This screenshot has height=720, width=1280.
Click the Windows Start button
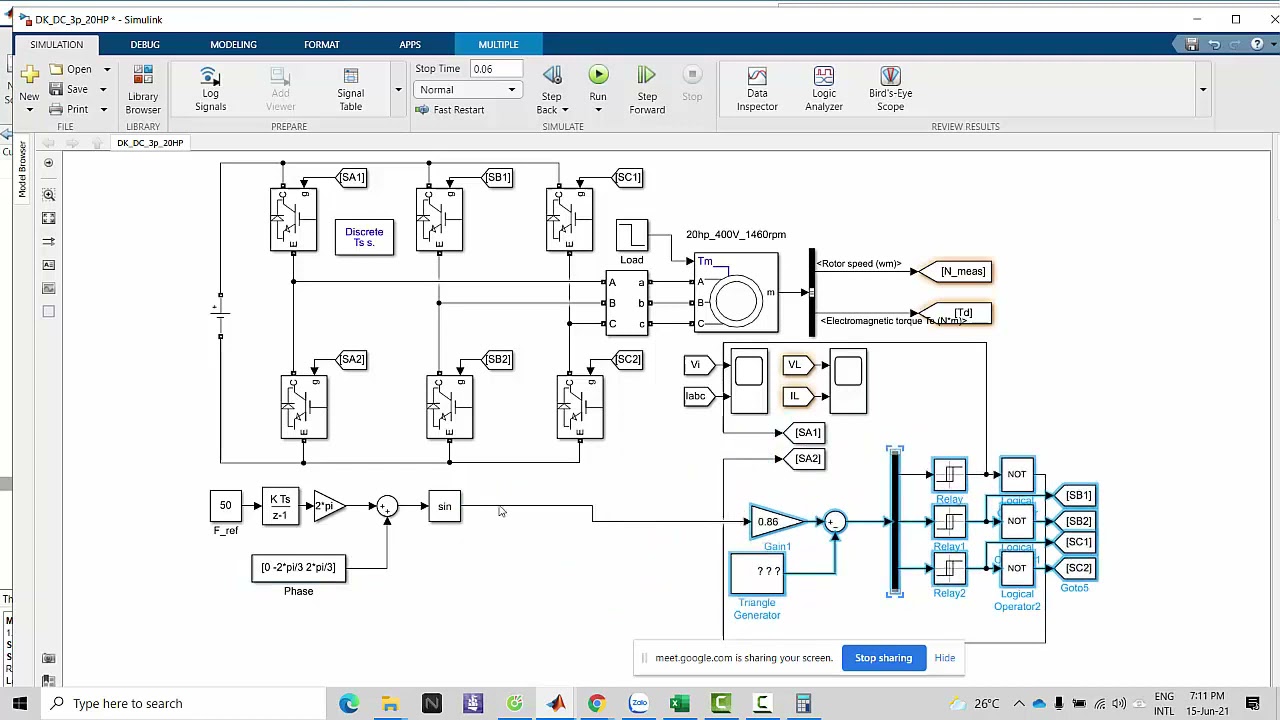point(20,703)
